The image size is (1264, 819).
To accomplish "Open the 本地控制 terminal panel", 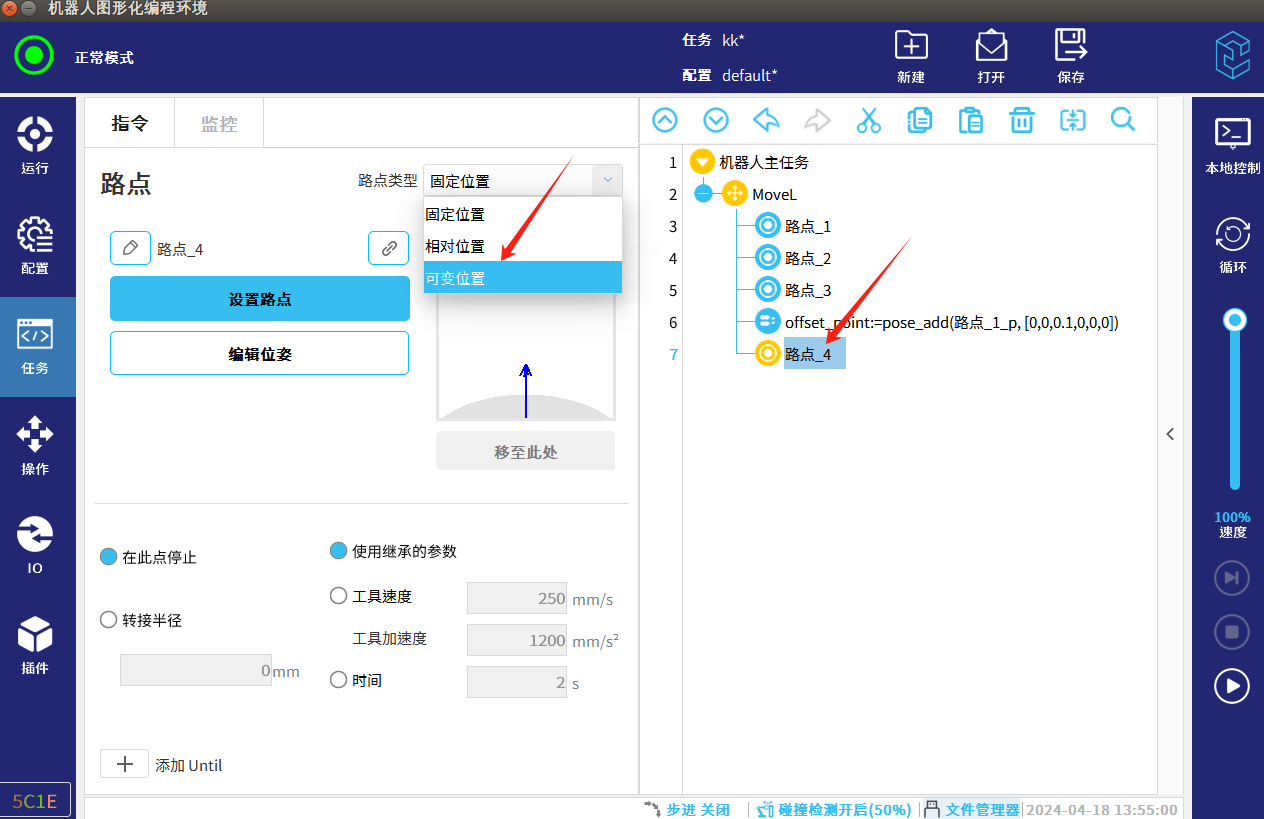I will pyautogui.click(x=1232, y=144).
